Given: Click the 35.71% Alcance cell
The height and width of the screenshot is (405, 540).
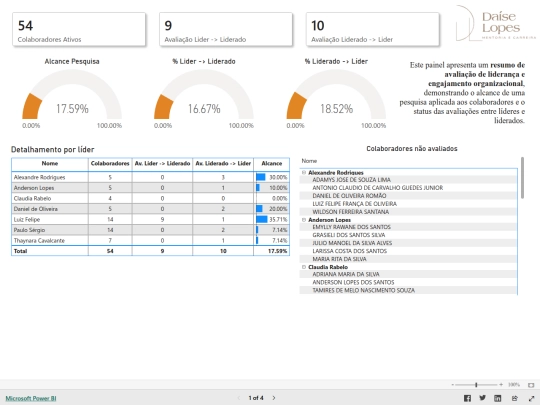Looking at the screenshot, I should 272,219.
